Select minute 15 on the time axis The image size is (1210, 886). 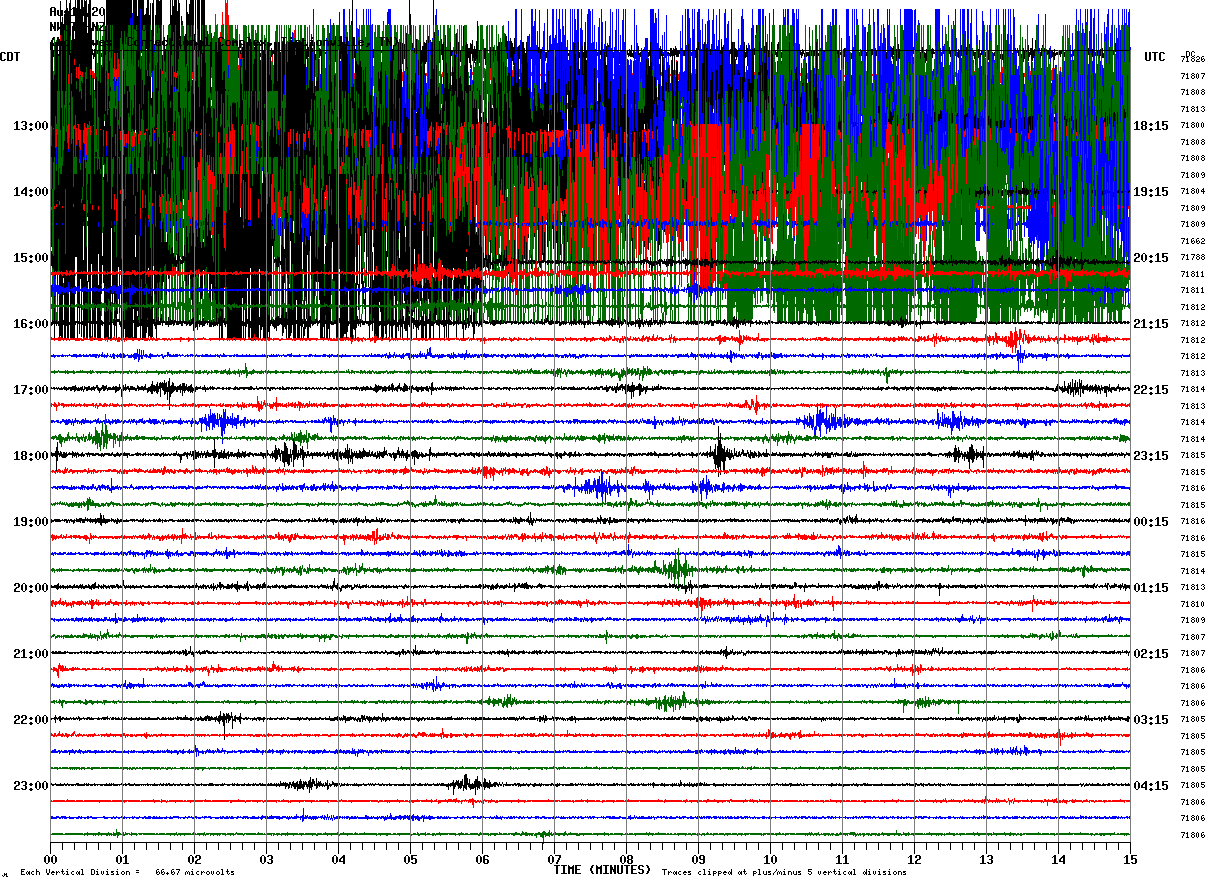[1130, 859]
